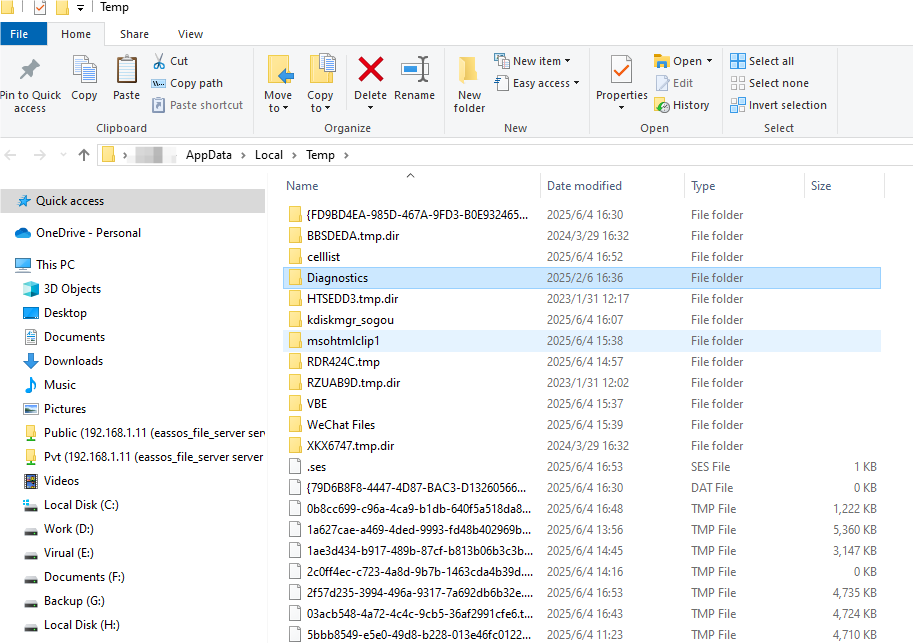Open Properties with the checkmark icon
Screen dimensions: 913x643
tap(621, 72)
